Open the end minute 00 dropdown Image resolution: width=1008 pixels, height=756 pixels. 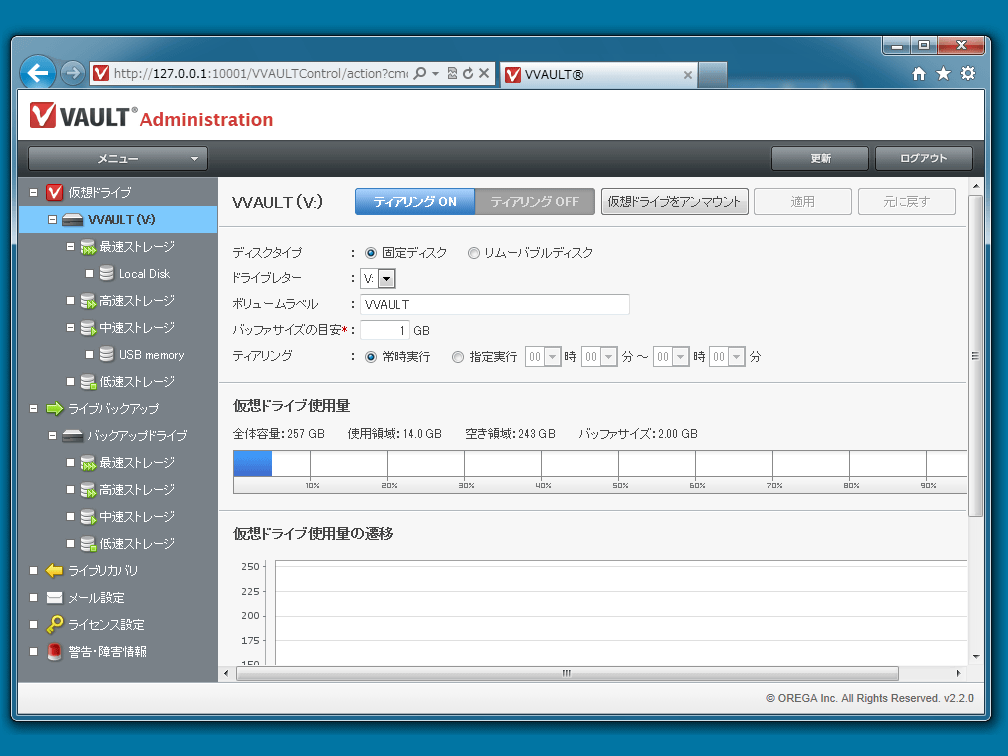tap(737, 356)
